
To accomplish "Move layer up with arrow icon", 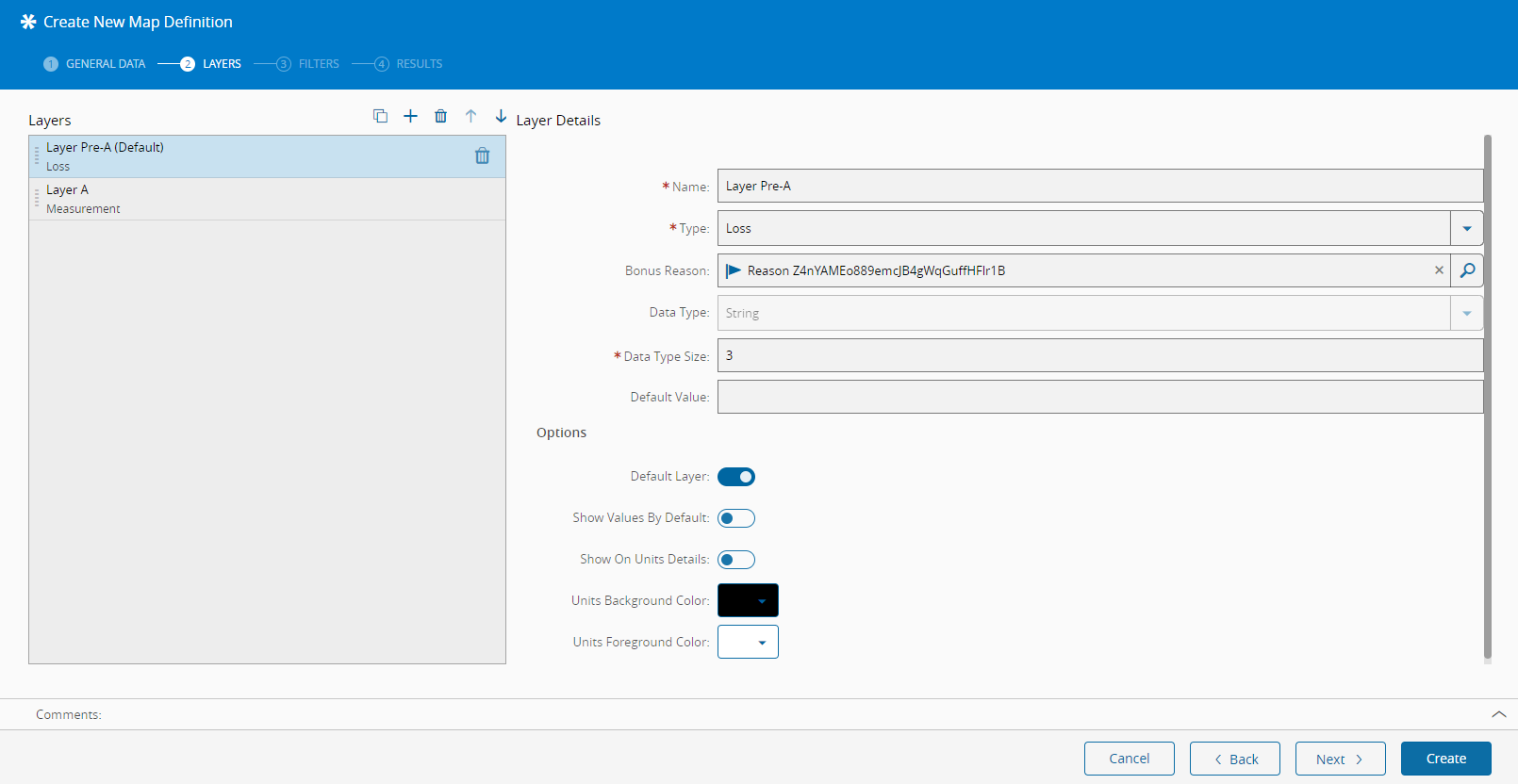I will 470,116.
